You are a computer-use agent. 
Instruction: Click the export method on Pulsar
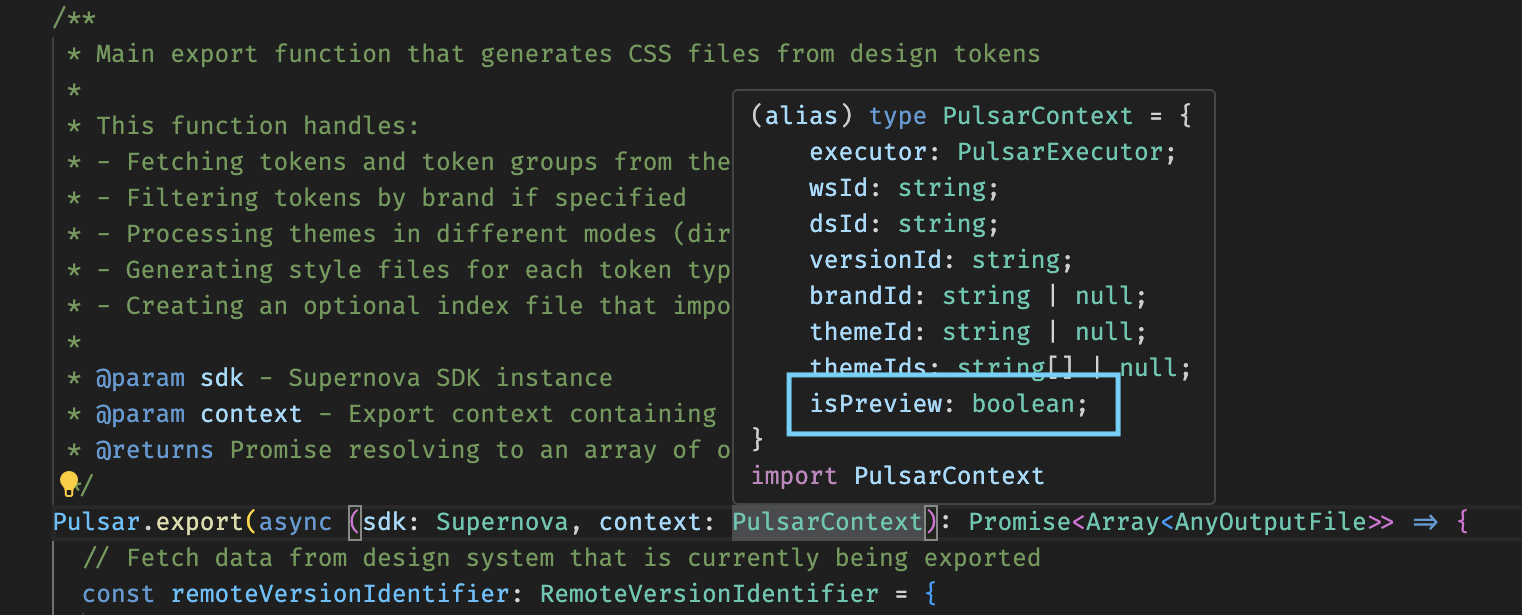pos(200,521)
